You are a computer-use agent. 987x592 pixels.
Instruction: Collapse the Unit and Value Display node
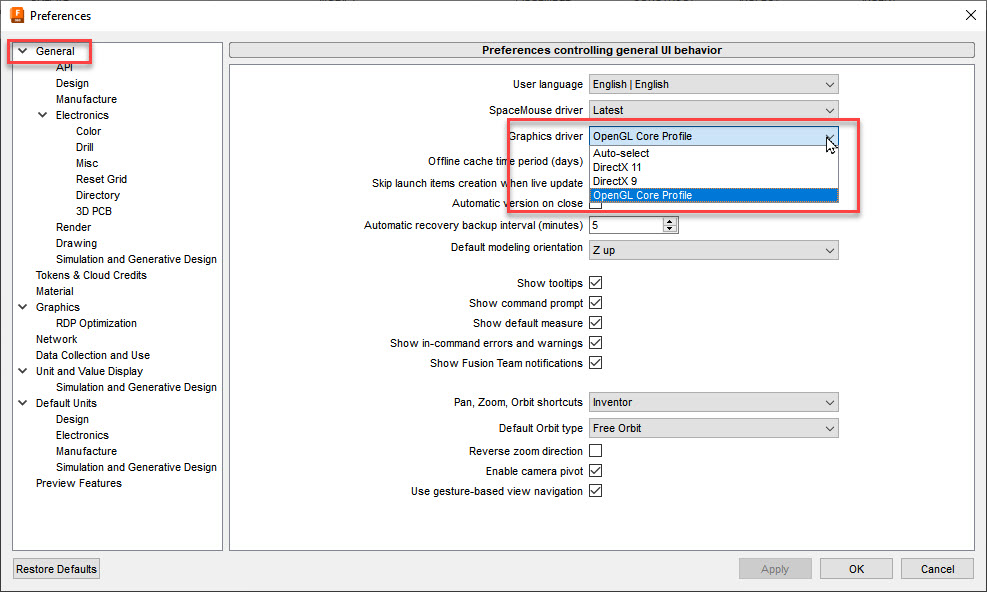click(x=23, y=371)
